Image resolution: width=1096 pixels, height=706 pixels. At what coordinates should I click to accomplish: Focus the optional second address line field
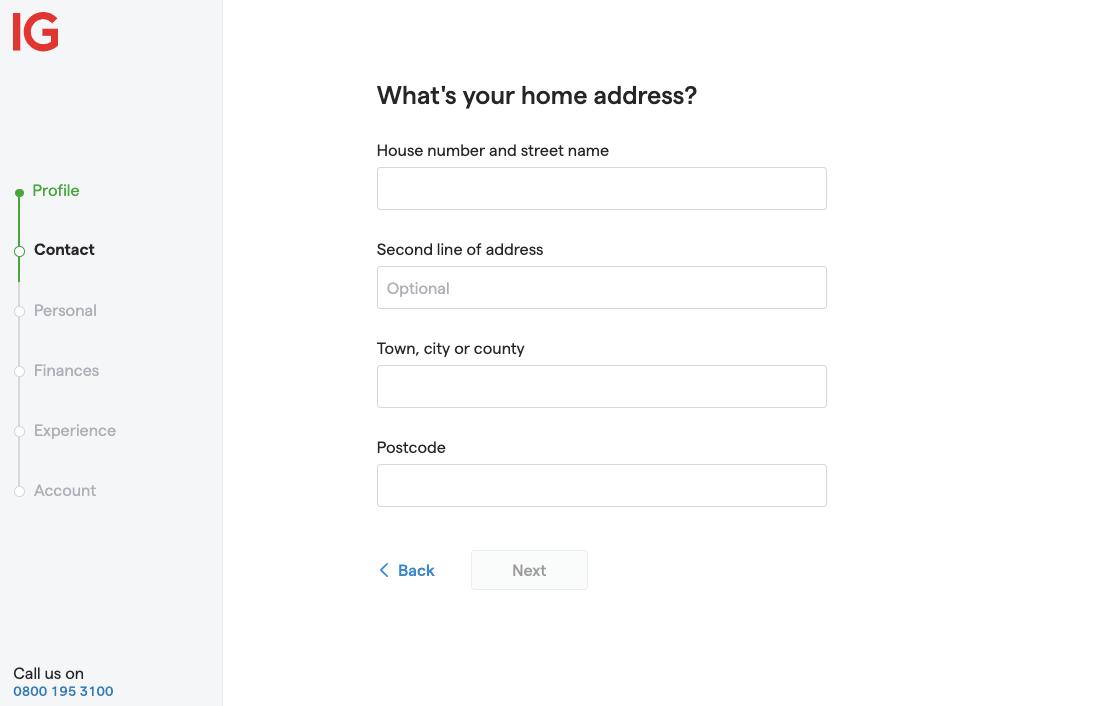(x=602, y=288)
